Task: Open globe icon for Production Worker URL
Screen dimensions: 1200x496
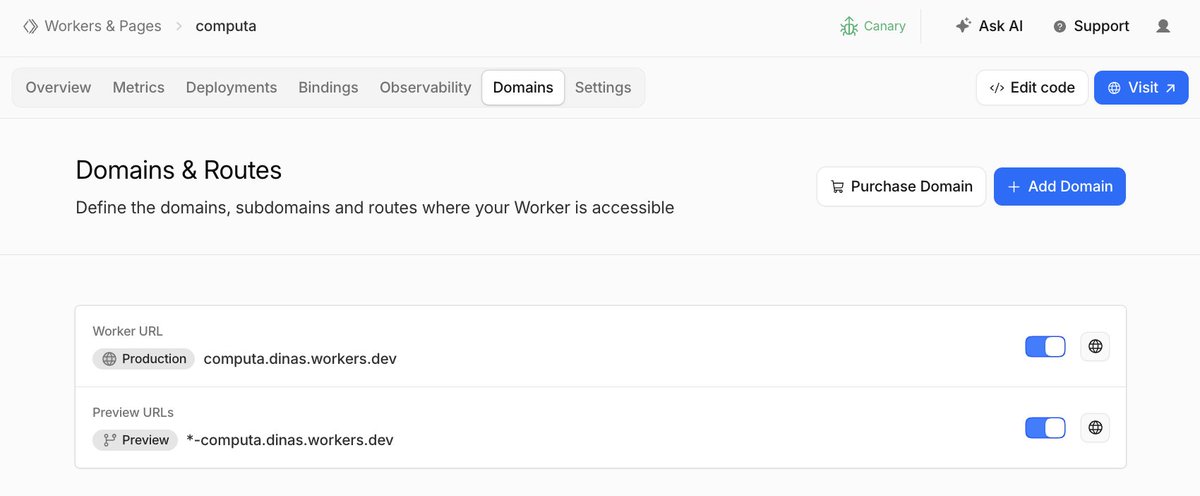Action: (1095, 346)
